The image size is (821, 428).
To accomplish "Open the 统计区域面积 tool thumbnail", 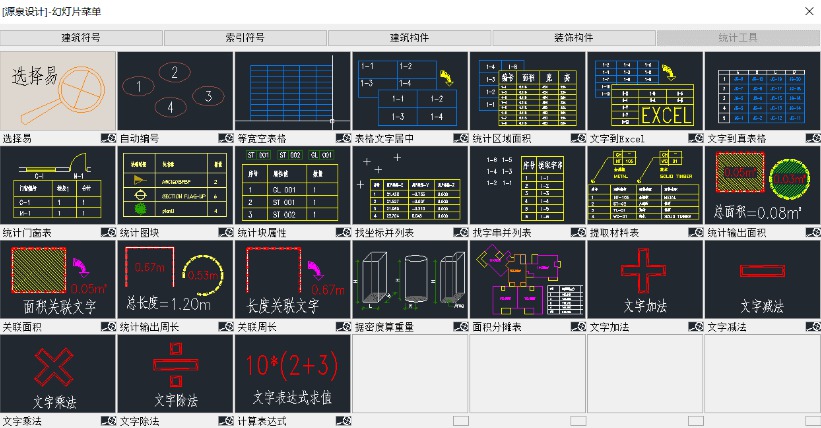I will 527,91.
